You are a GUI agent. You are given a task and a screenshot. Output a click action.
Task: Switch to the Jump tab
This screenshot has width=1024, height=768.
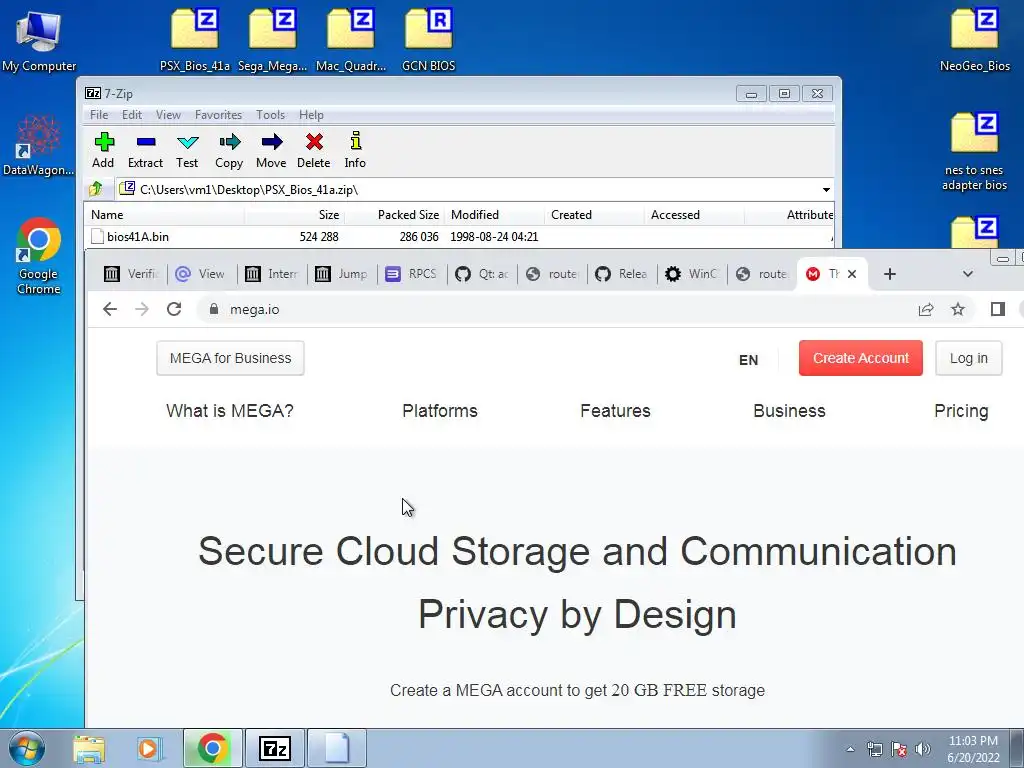[x=342, y=274]
